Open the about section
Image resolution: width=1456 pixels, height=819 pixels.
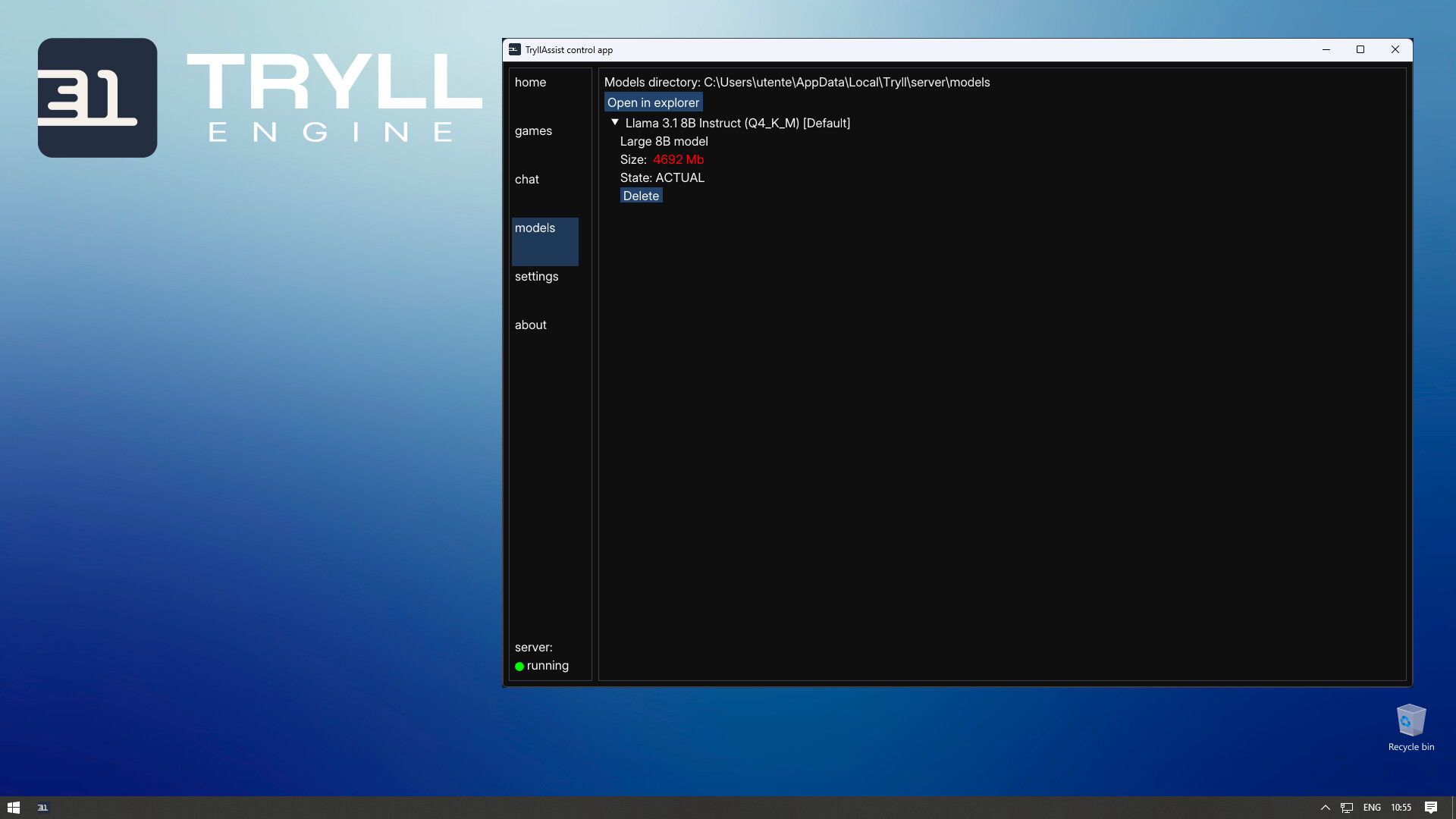530,325
